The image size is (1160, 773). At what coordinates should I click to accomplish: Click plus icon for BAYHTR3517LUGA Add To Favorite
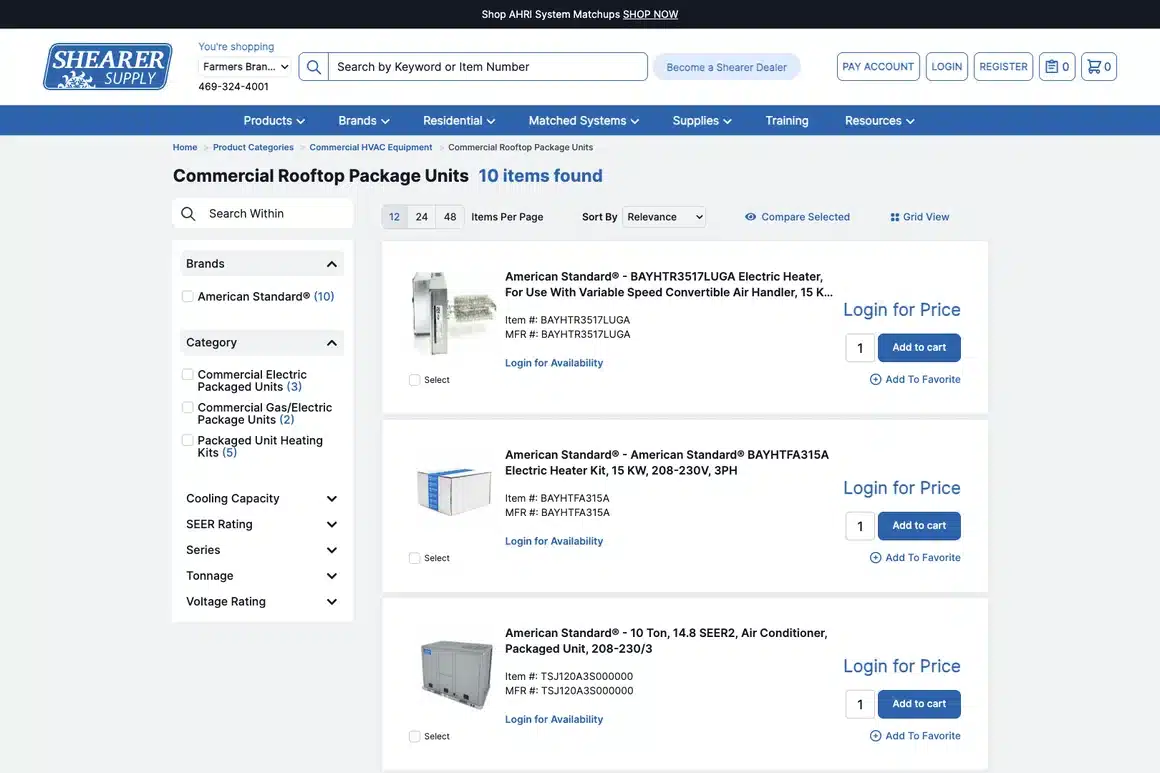coord(875,379)
